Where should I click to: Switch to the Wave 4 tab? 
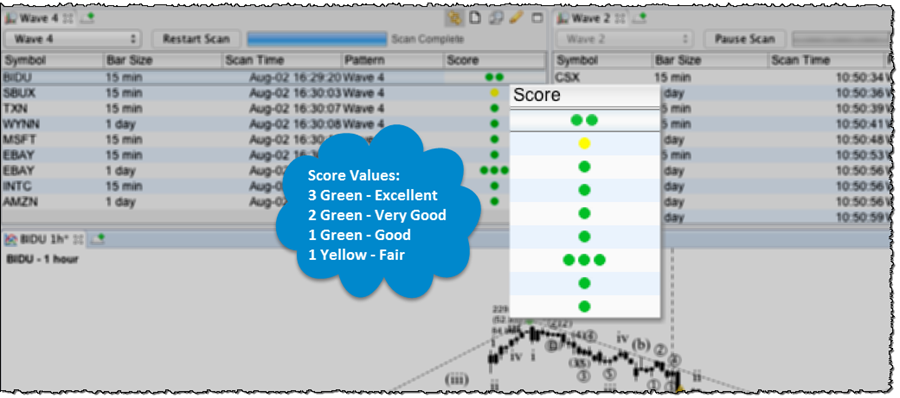tap(38, 18)
